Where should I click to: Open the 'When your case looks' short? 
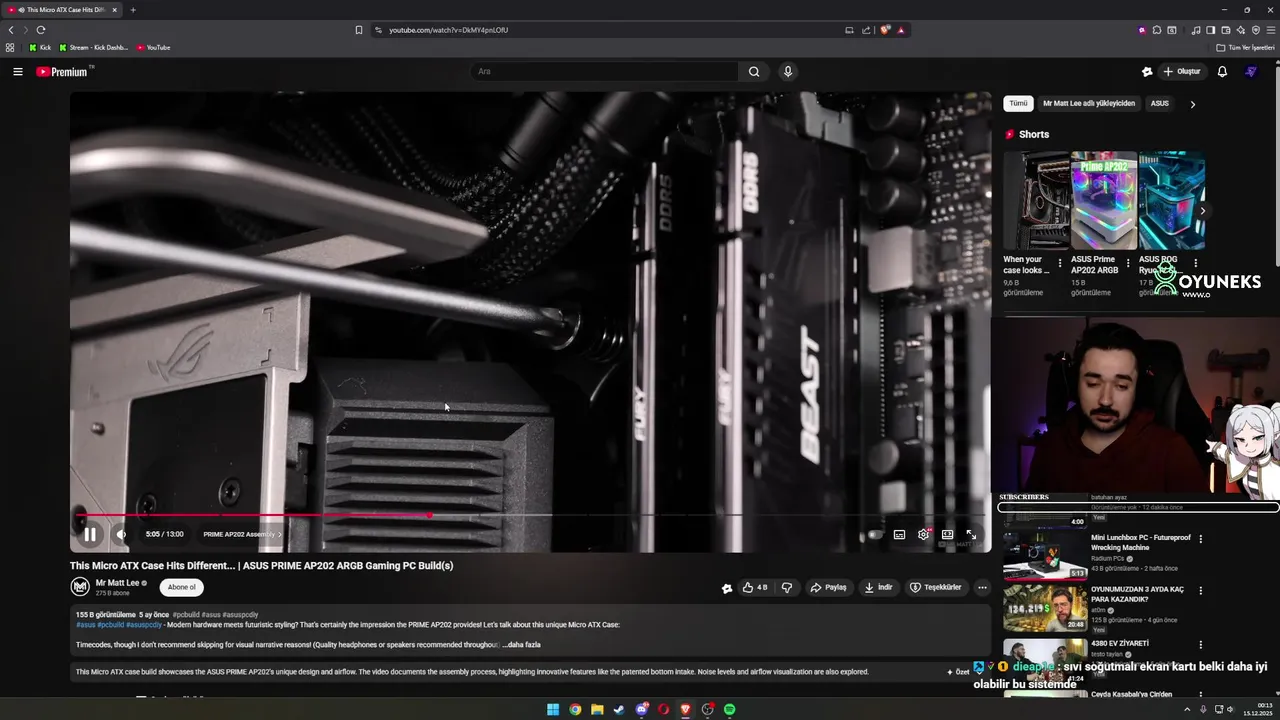1036,200
